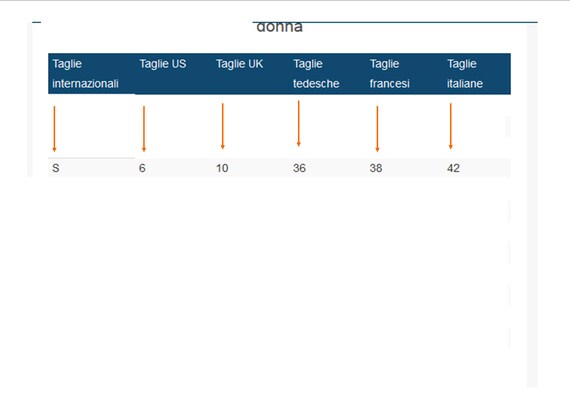
Task: Select the Taglie tedesche header cell
Action: tap(328, 74)
